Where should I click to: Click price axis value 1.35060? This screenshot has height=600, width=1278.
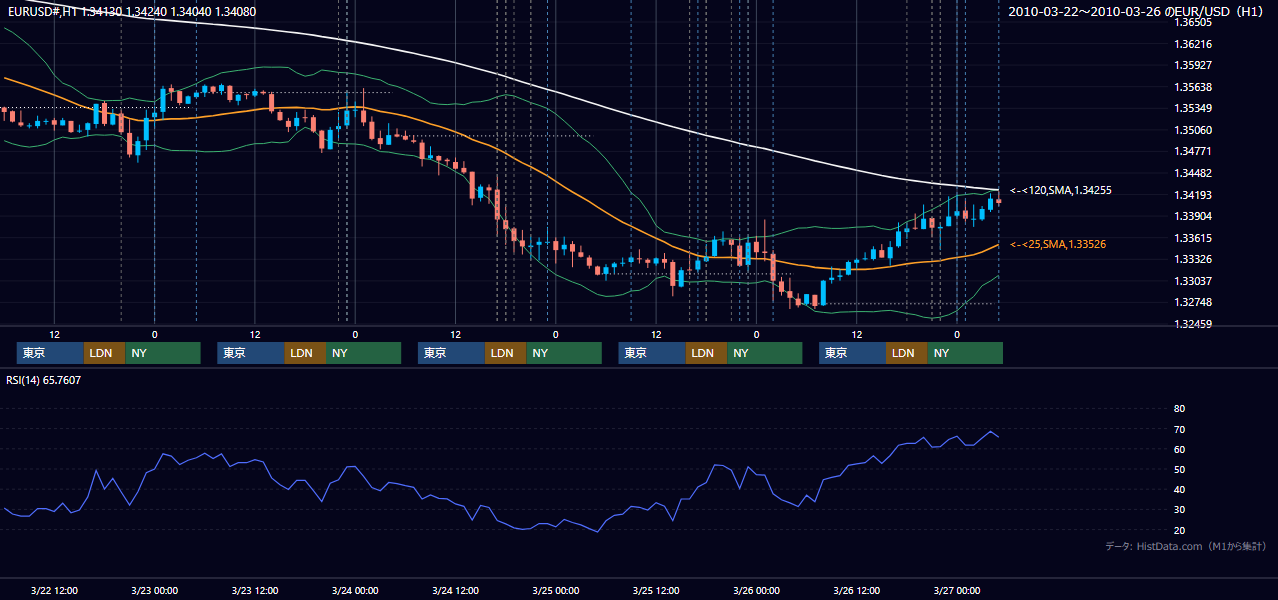tap(1193, 130)
